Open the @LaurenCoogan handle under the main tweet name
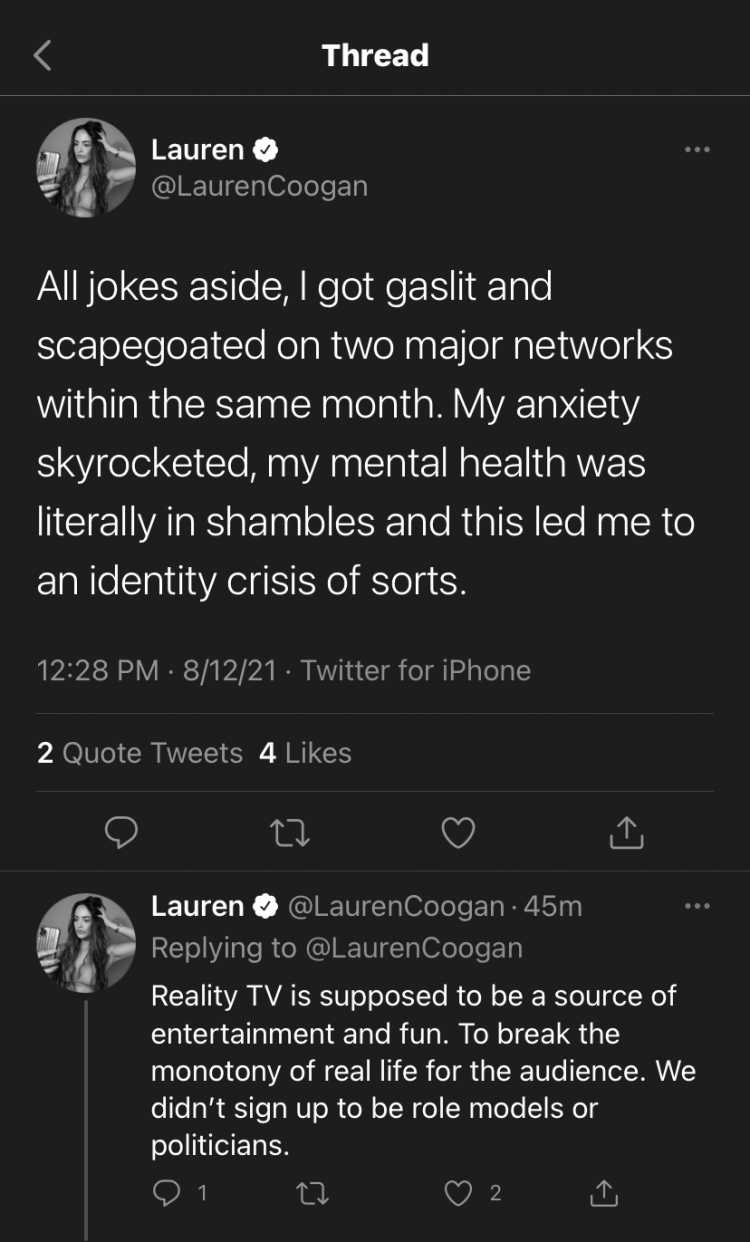This screenshot has width=750, height=1242. (x=259, y=186)
